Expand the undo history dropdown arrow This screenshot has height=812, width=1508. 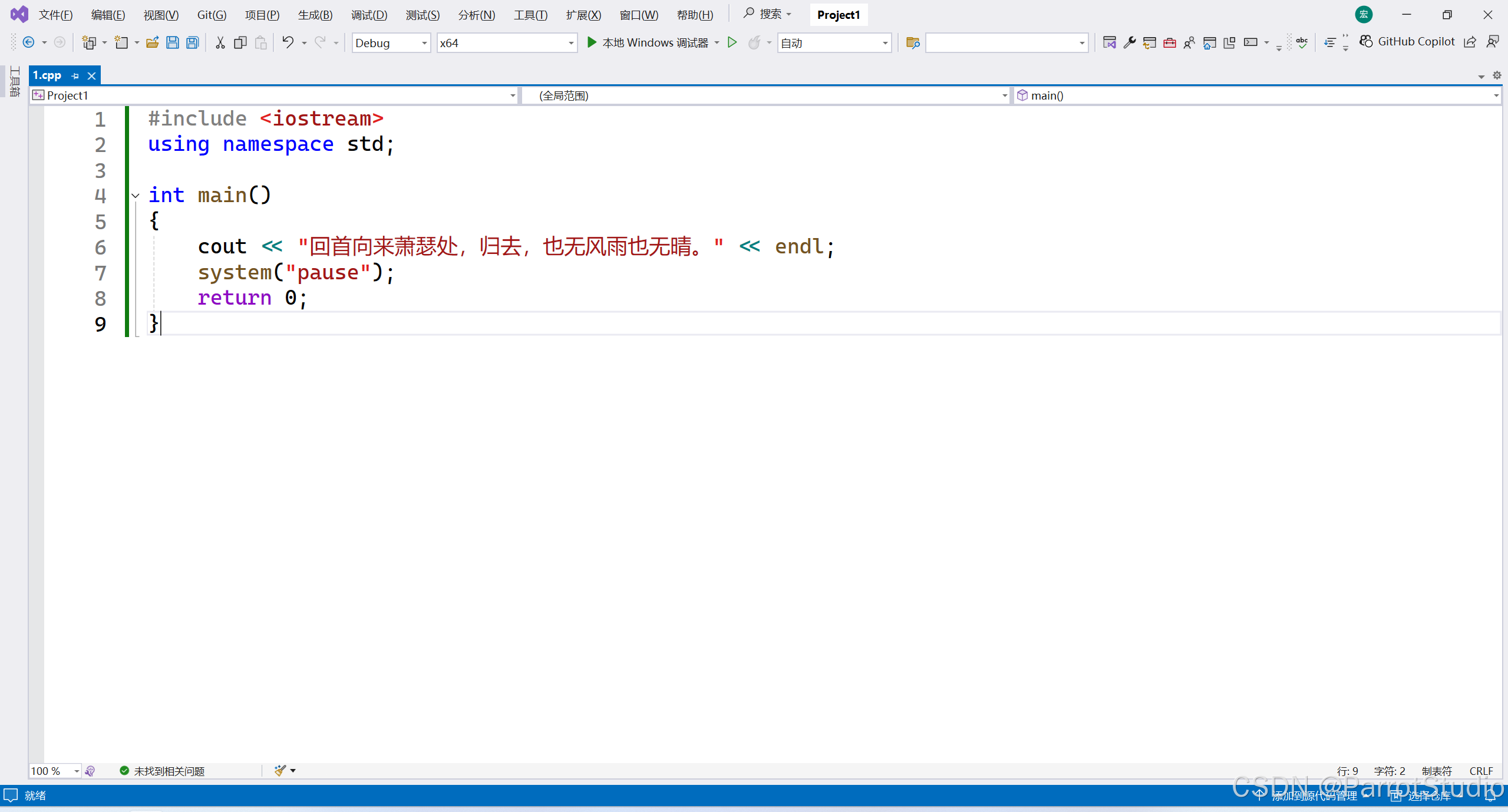pyautogui.click(x=304, y=43)
